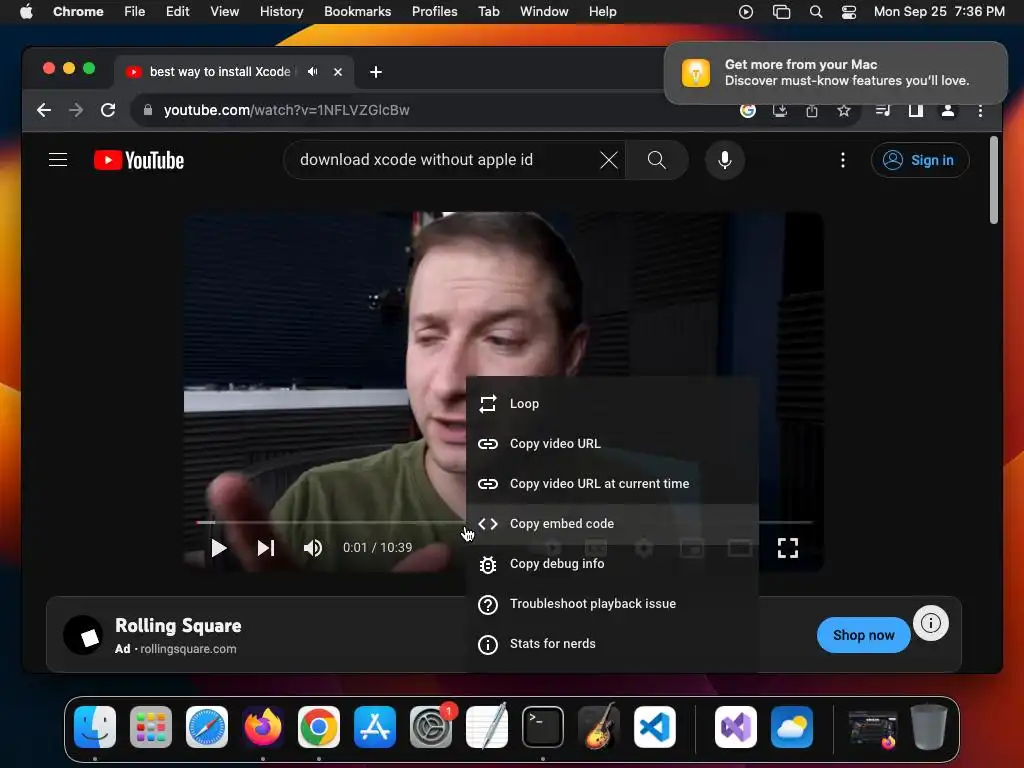The height and width of the screenshot is (768, 1024).
Task: Open the rollingsquare.com ad link
Action: point(188,649)
